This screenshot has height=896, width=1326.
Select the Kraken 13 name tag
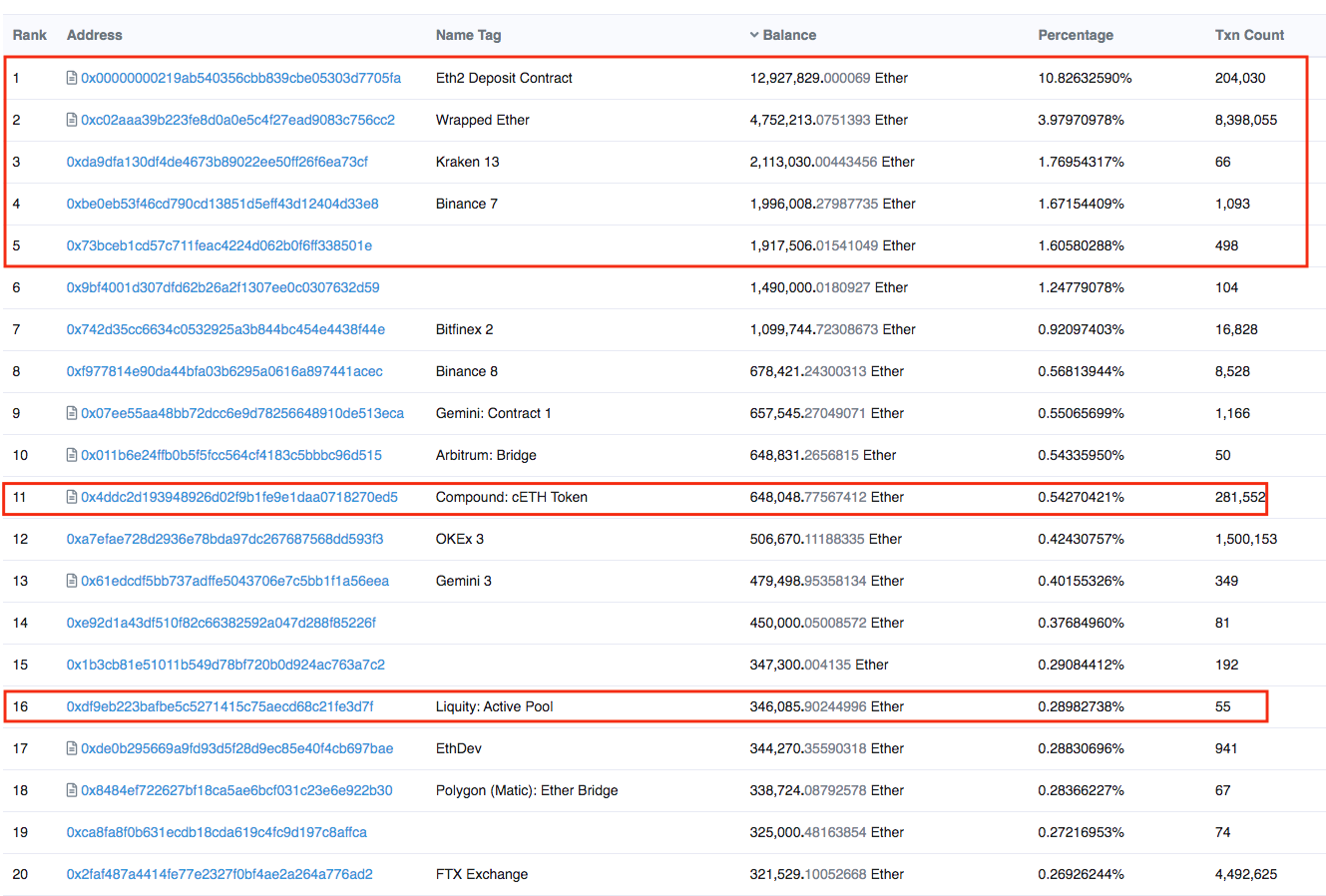(468, 162)
